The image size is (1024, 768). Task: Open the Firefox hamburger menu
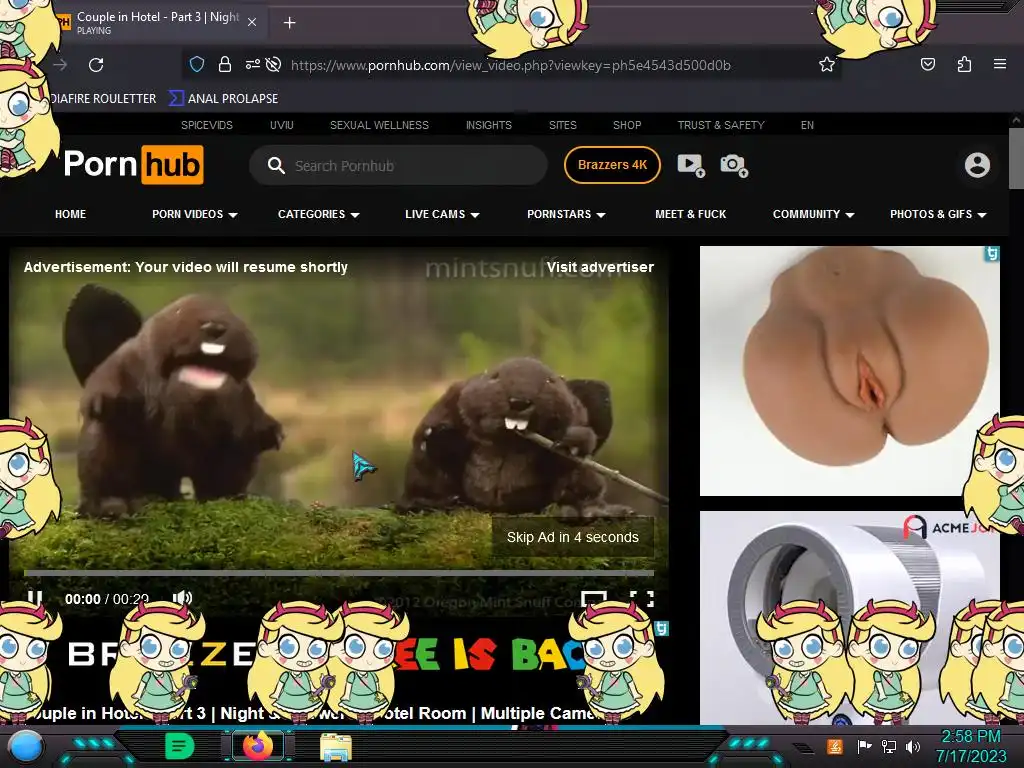[x=999, y=64]
